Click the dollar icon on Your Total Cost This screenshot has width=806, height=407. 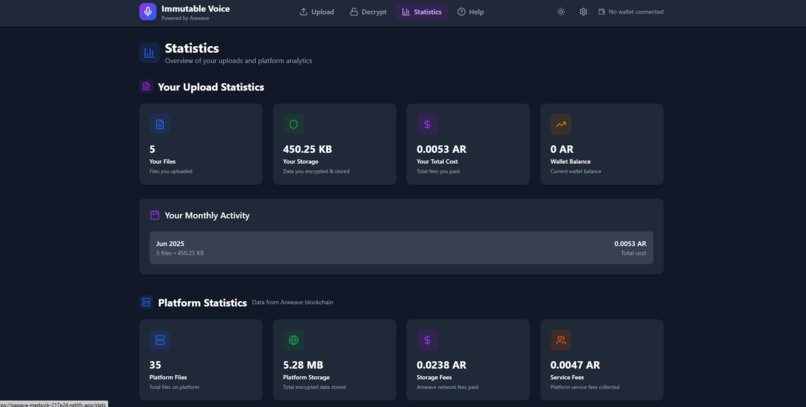click(x=427, y=124)
